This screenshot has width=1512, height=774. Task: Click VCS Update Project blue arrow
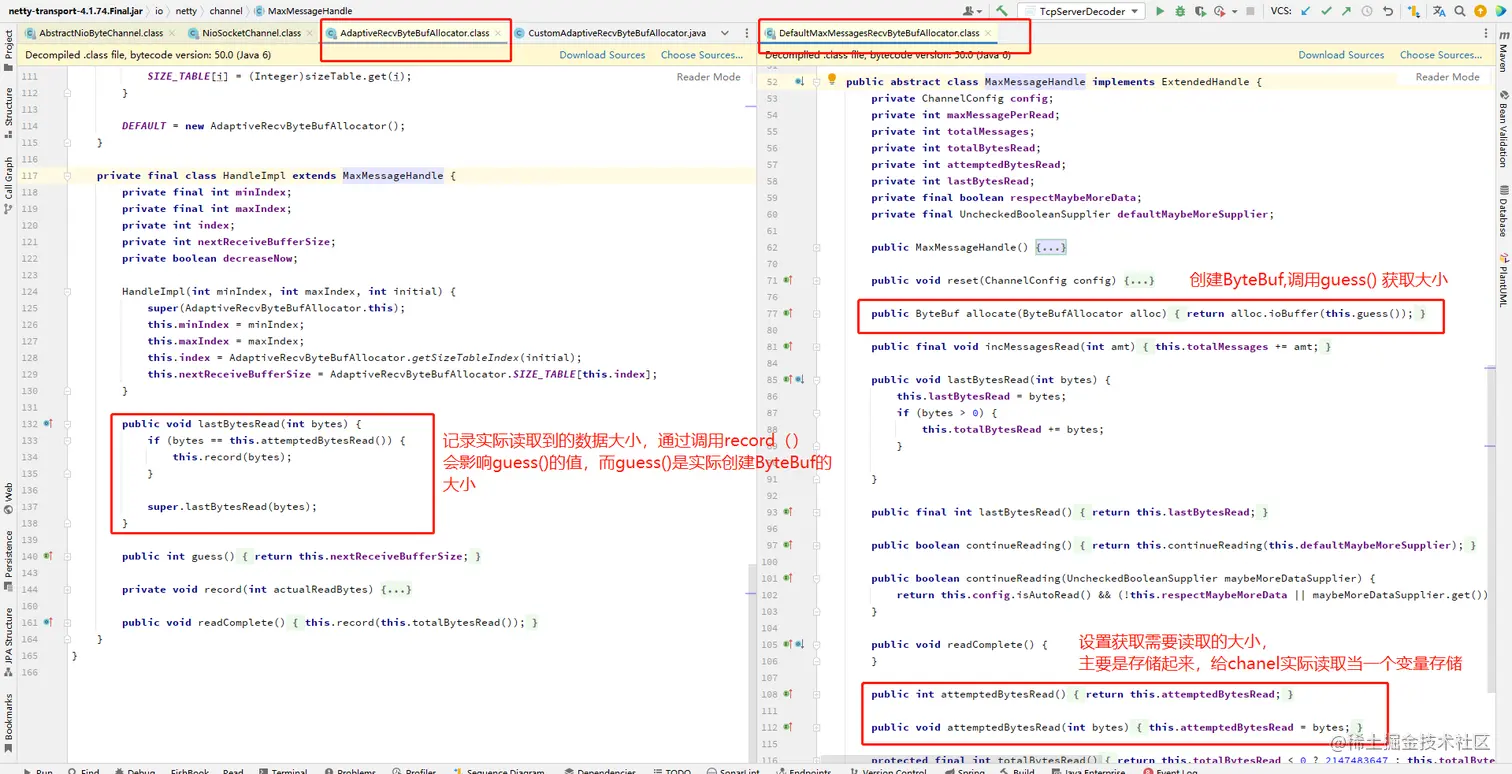pos(1306,11)
